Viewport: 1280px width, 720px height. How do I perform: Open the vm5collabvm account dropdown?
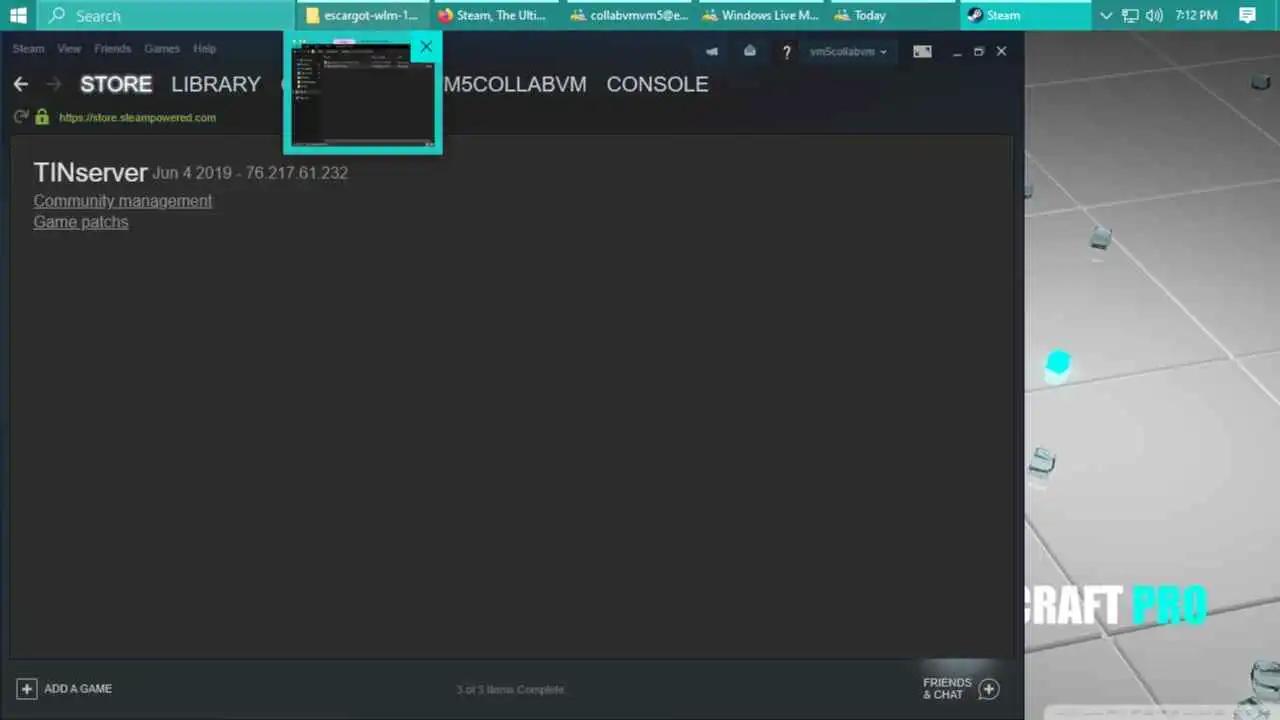click(x=849, y=51)
